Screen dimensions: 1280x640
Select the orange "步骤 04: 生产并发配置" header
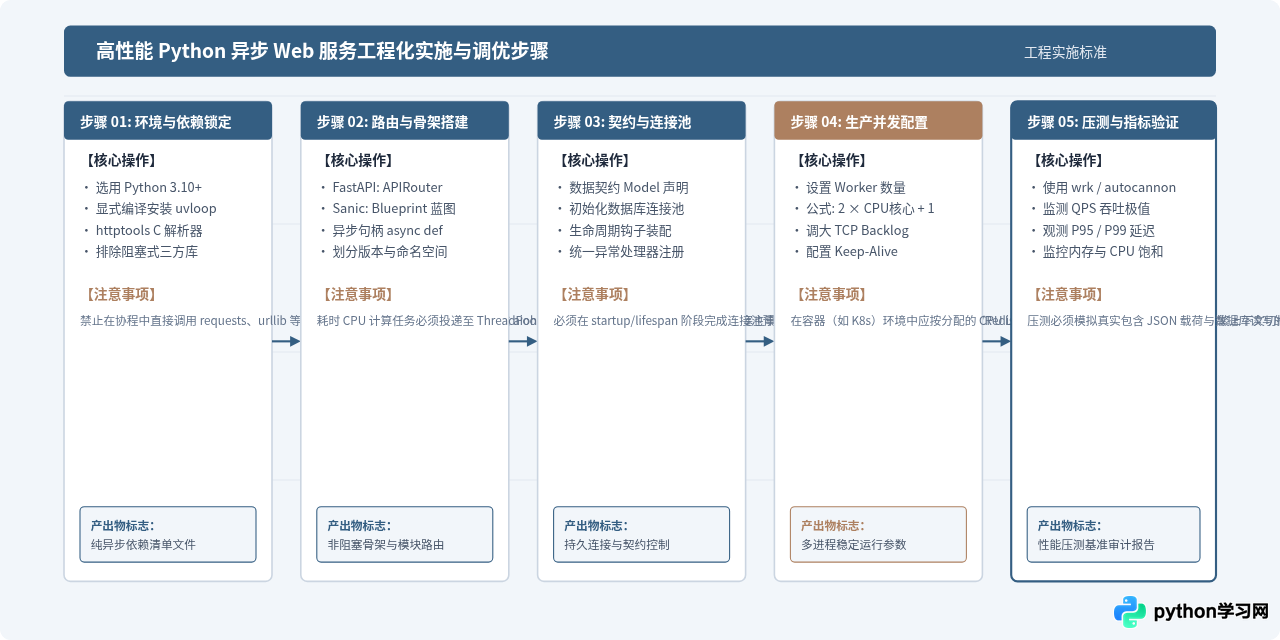[x=878, y=120]
